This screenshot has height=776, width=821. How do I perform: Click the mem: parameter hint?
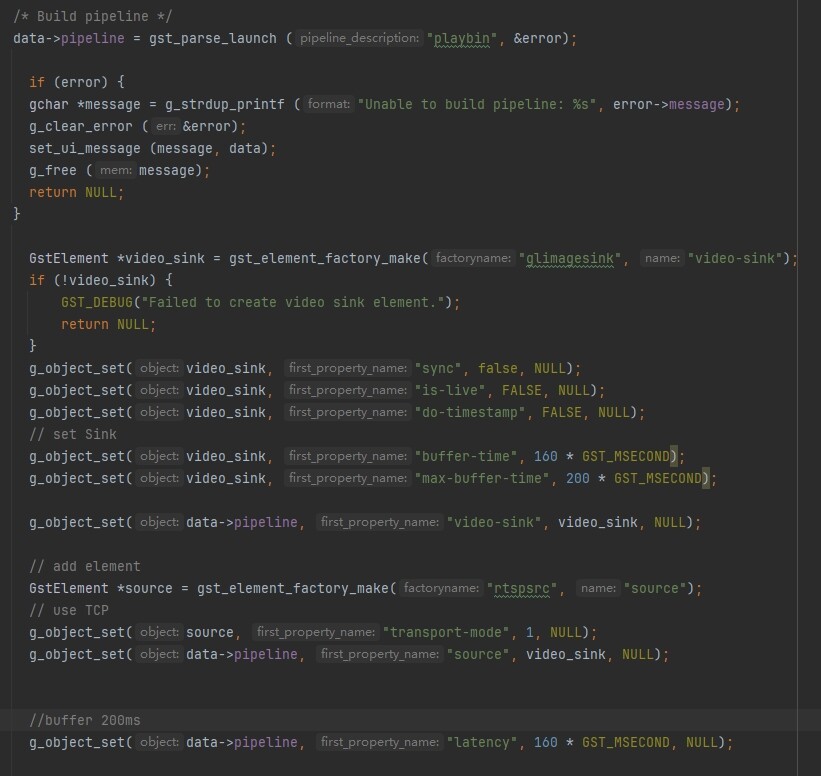click(x=116, y=170)
